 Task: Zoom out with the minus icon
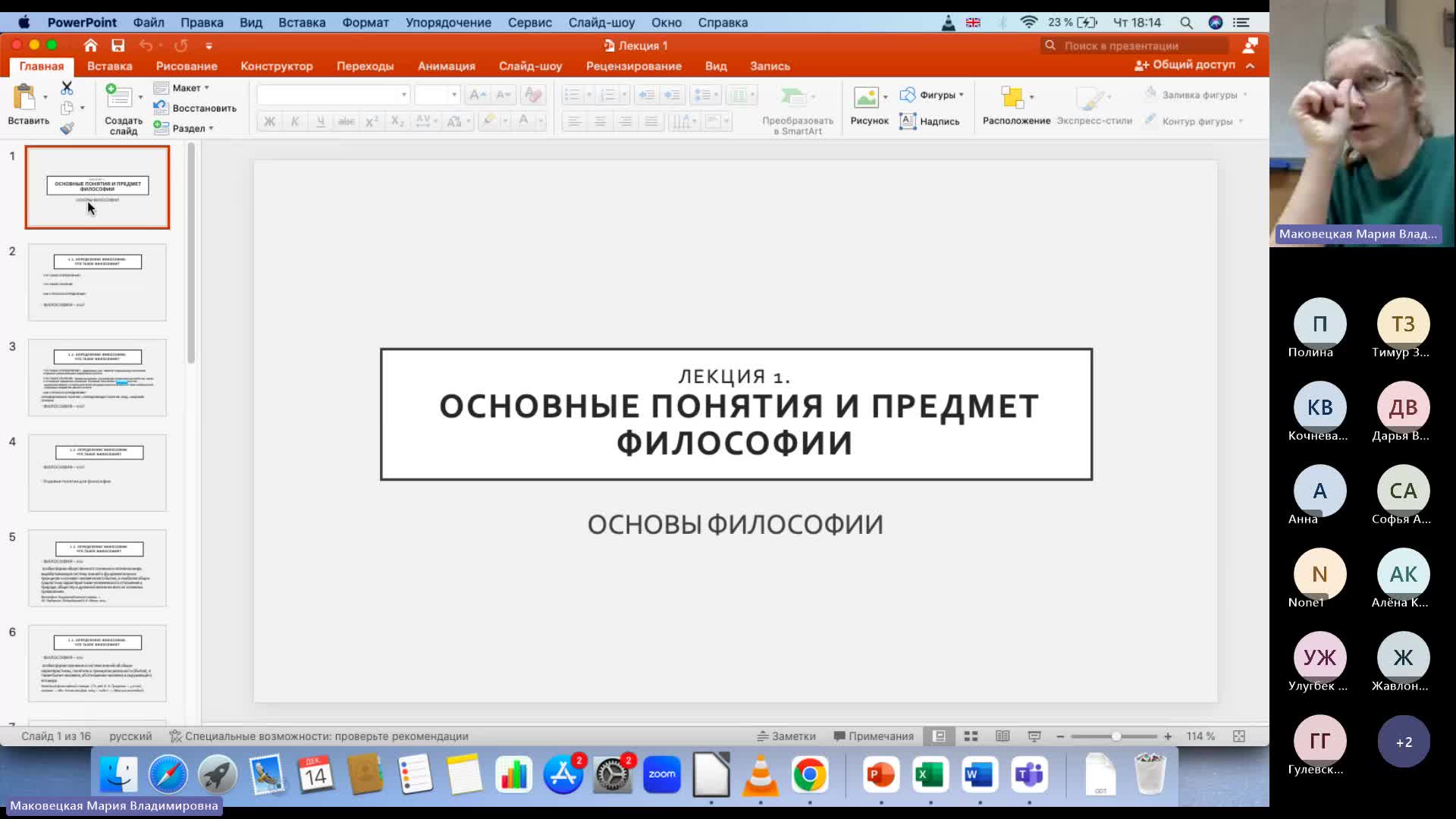1060,736
